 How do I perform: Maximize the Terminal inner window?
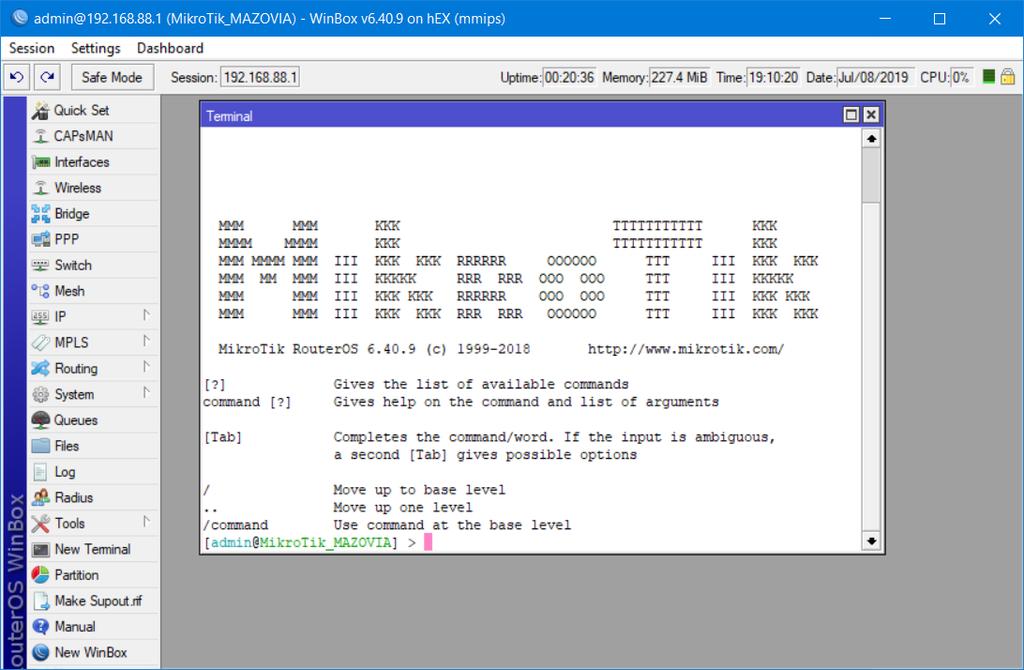851,115
